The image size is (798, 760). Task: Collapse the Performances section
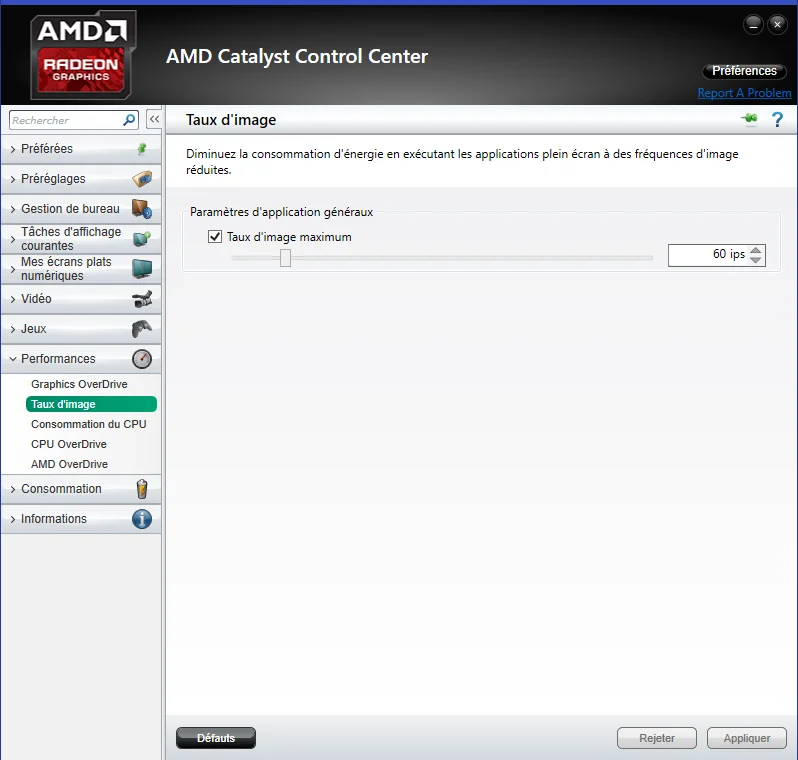(x=81, y=359)
